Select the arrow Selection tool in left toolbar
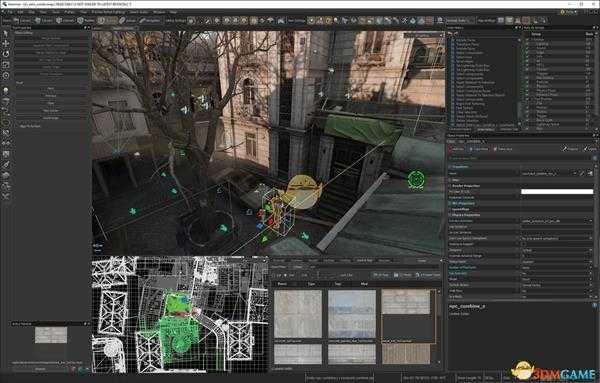Screen dimensions: 600x383 point(6,34)
